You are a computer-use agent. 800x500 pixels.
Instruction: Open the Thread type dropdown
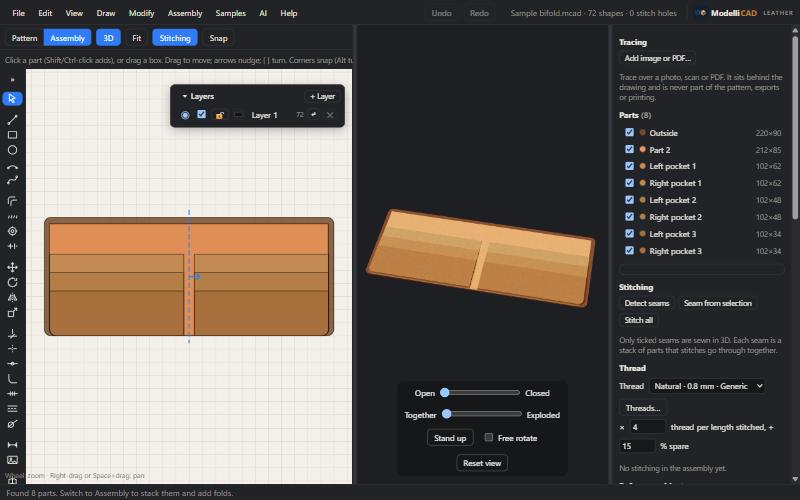pos(707,386)
